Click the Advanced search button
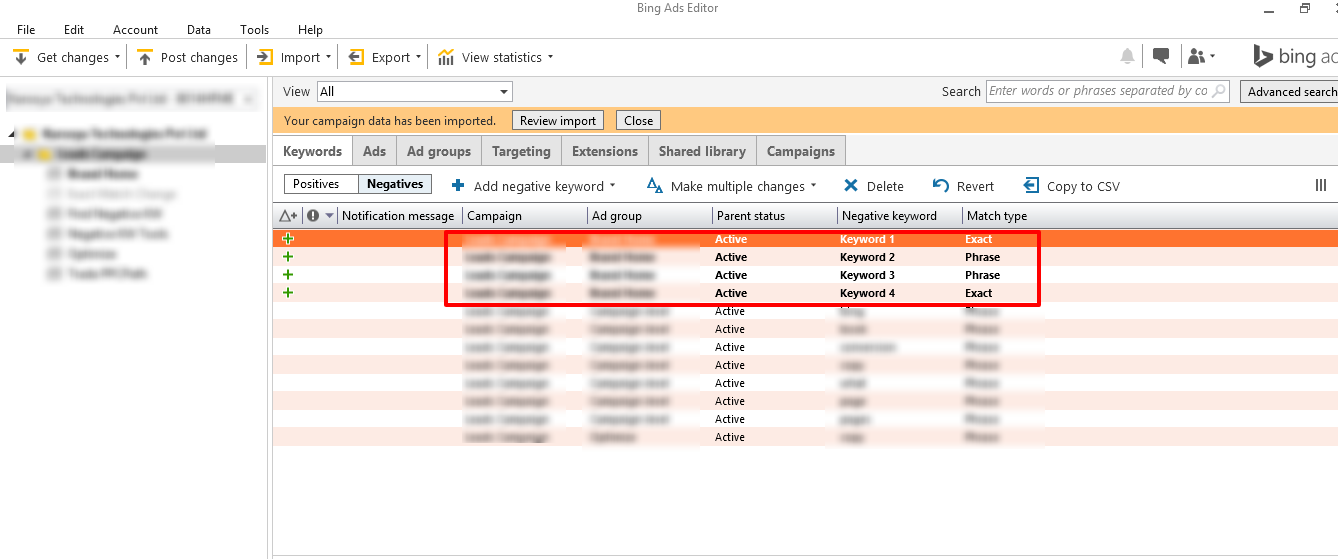This screenshot has width=1338, height=559. pyautogui.click(x=1291, y=91)
